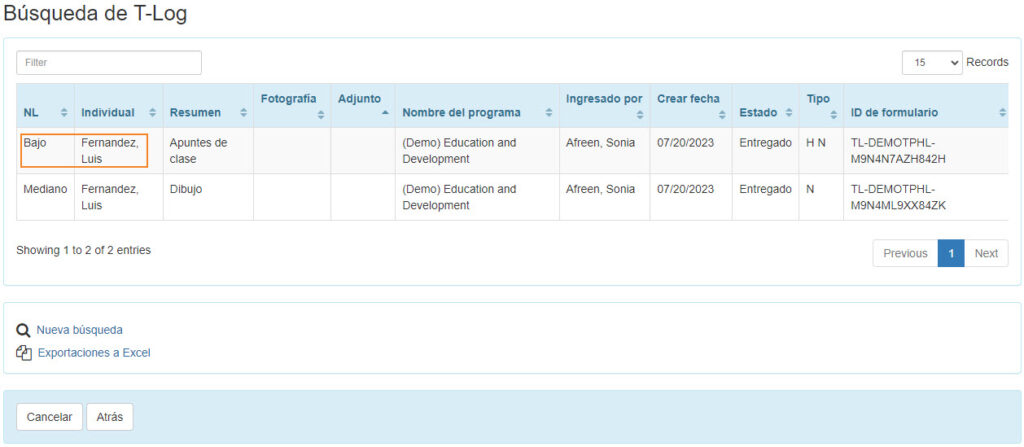Click 07/20/2023 in the Apuntes de clase row
The image size is (1024, 447).
tap(686, 142)
